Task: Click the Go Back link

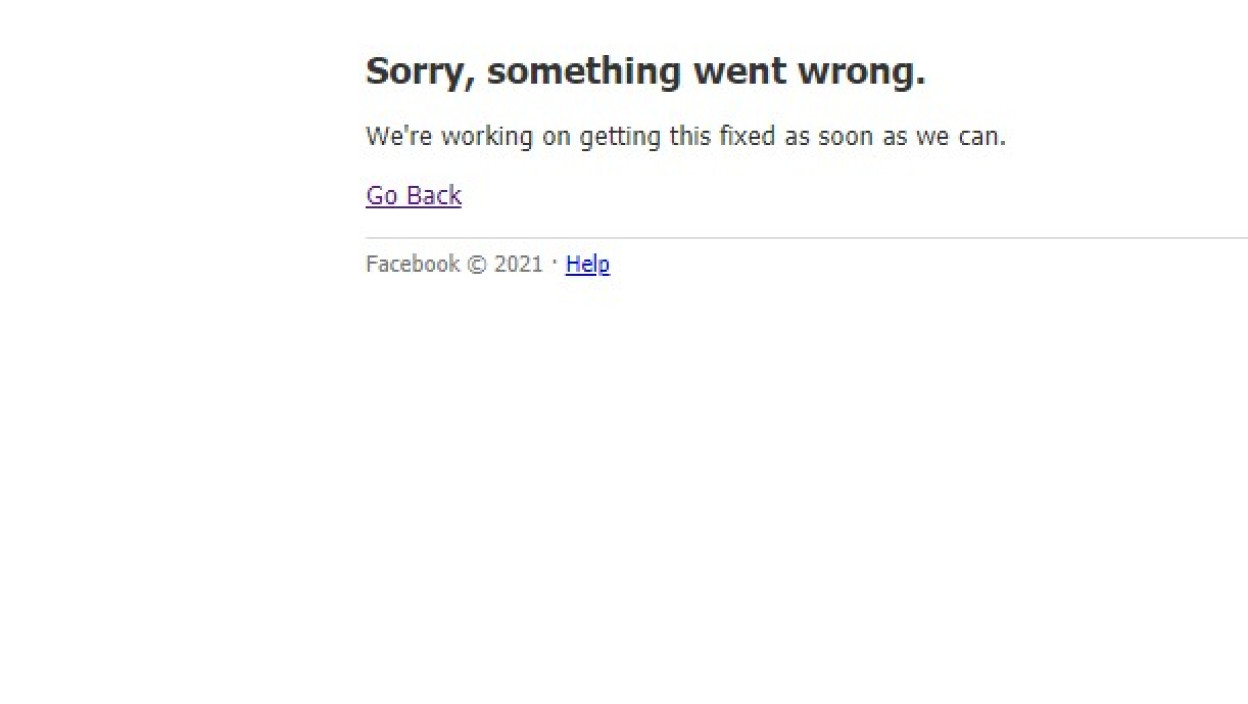Action: tap(414, 195)
